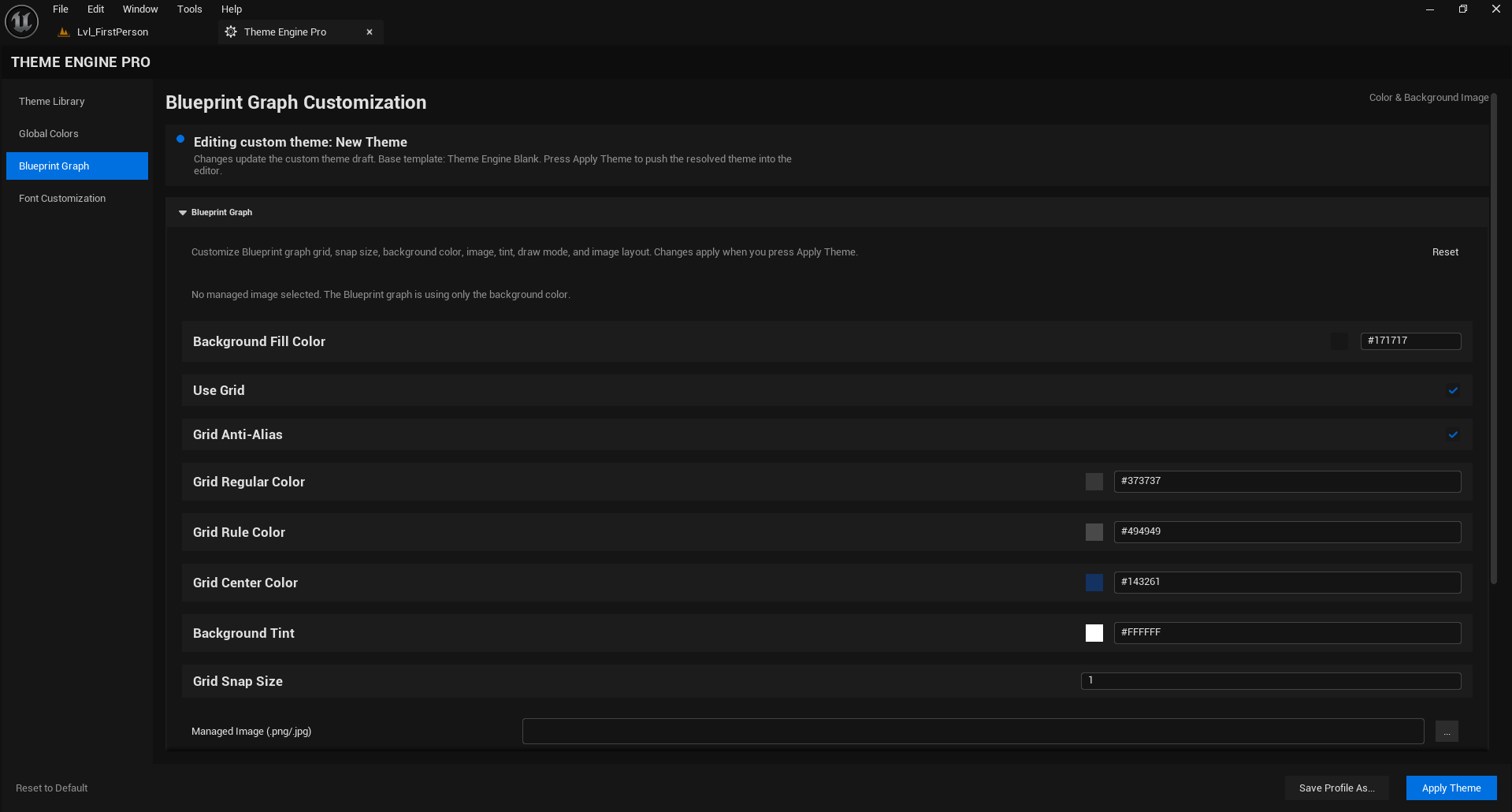Open the File menu
Screen dimensions: 1512x812
click(61, 9)
